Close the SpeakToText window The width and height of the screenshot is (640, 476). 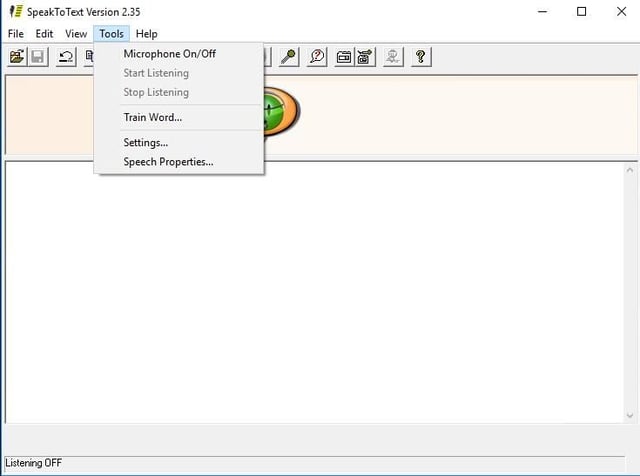pos(621,11)
